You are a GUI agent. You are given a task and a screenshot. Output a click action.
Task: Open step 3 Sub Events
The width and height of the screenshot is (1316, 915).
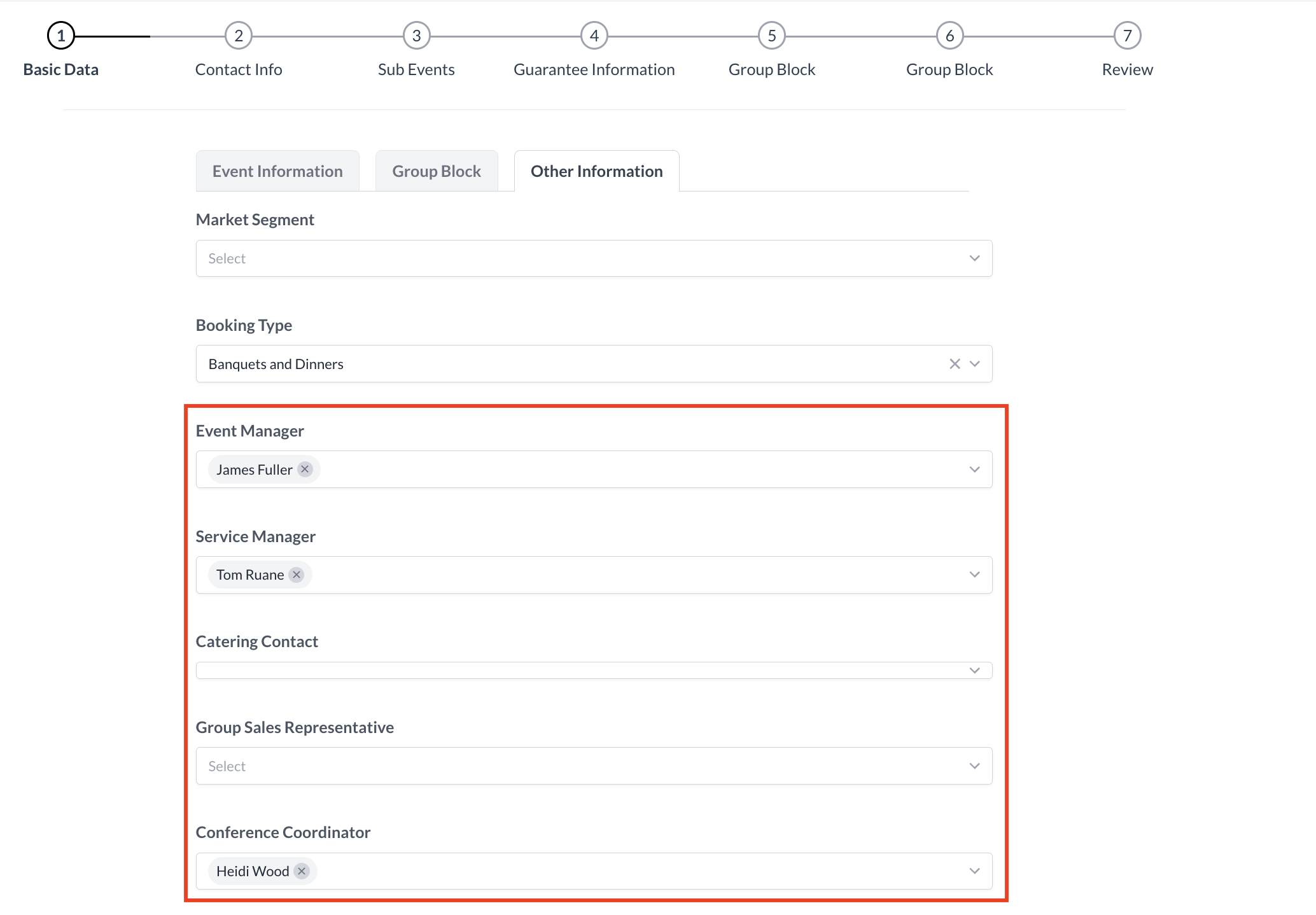tap(416, 35)
